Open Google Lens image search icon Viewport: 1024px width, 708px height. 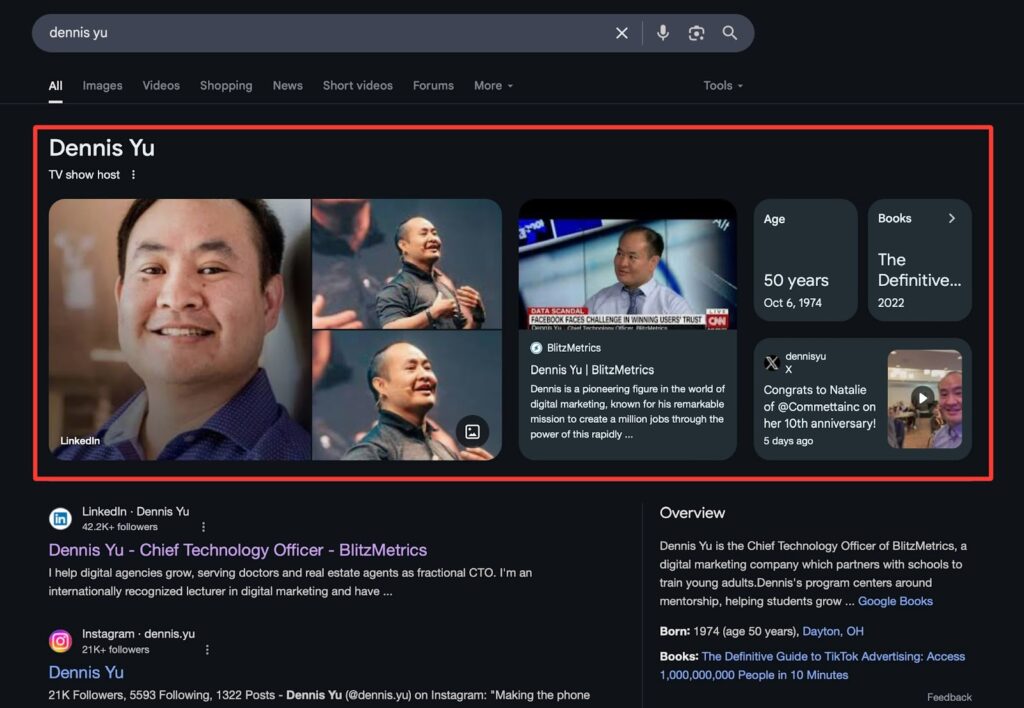click(x=696, y=33)
